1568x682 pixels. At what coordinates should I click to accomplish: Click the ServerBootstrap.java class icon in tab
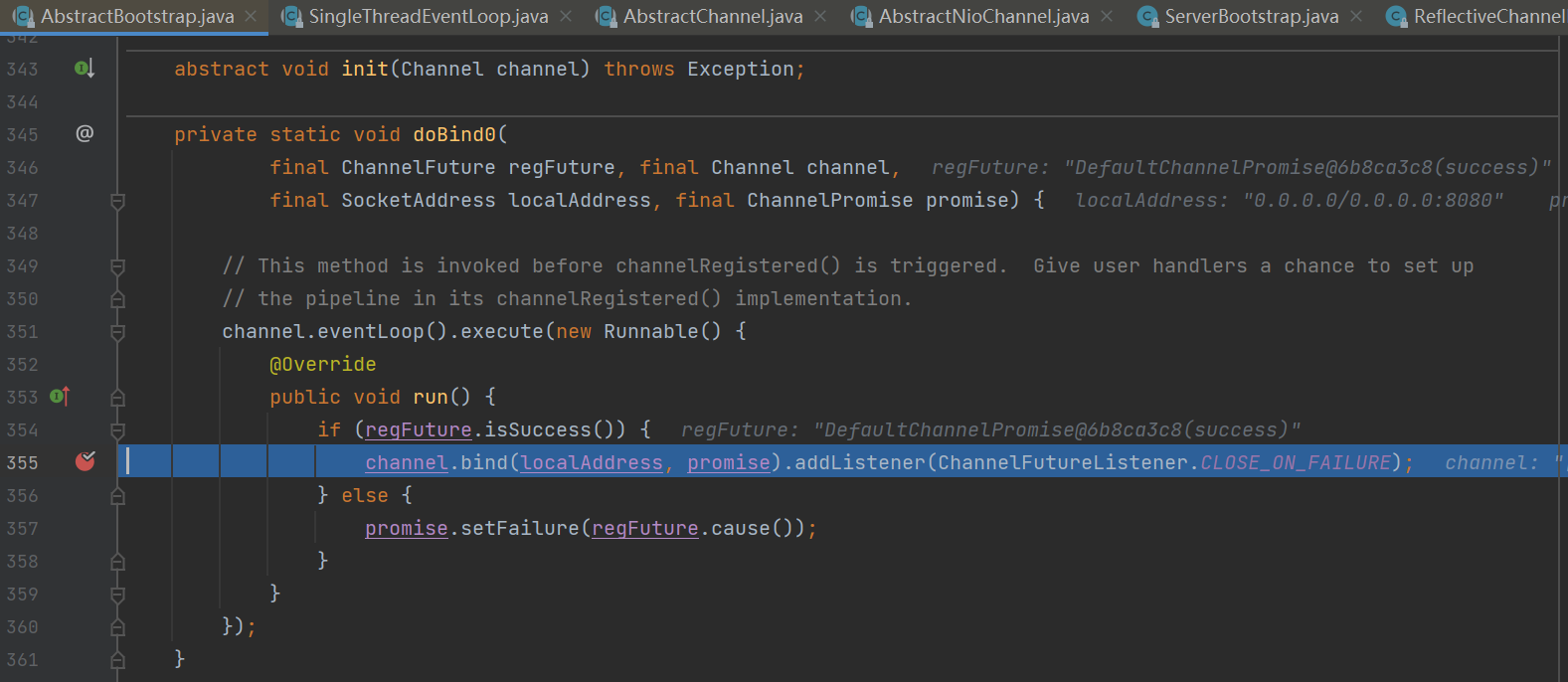1147,16
